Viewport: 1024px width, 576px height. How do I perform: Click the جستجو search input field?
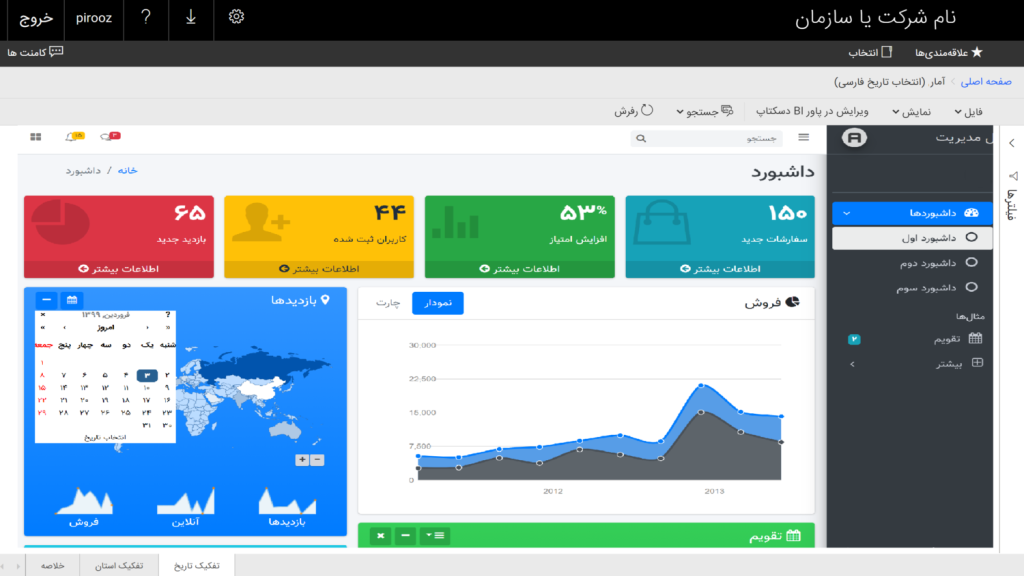[707, 138]
